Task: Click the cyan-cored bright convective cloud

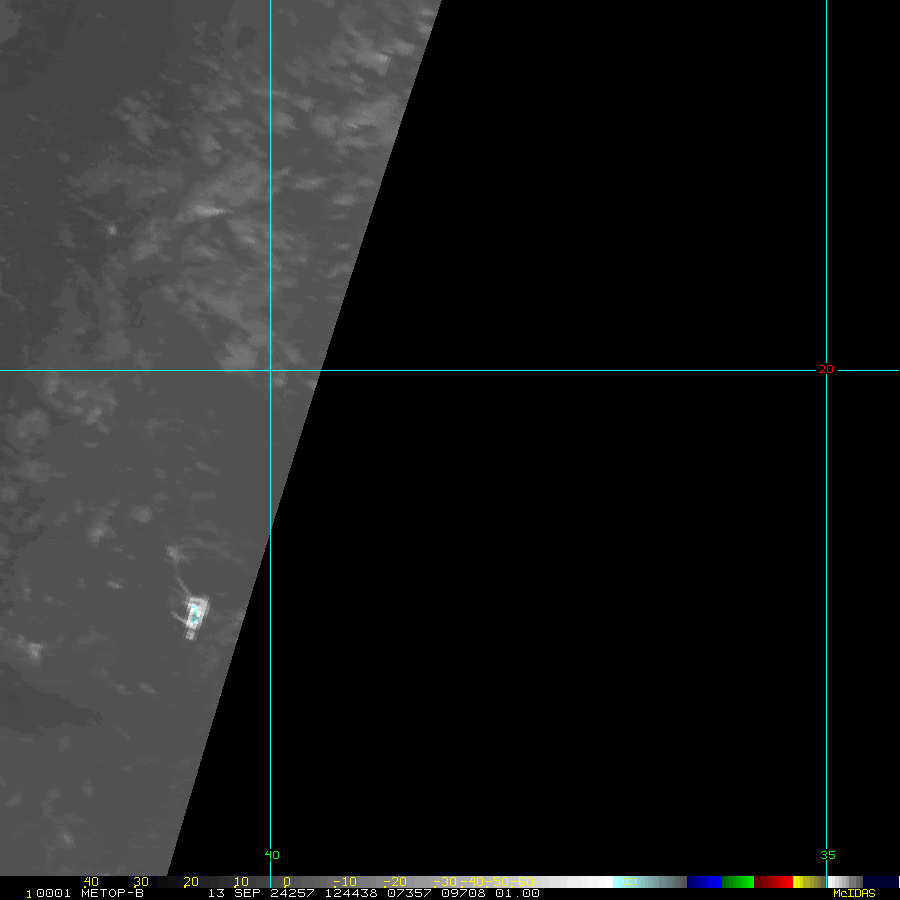Action: pos(196,613)
